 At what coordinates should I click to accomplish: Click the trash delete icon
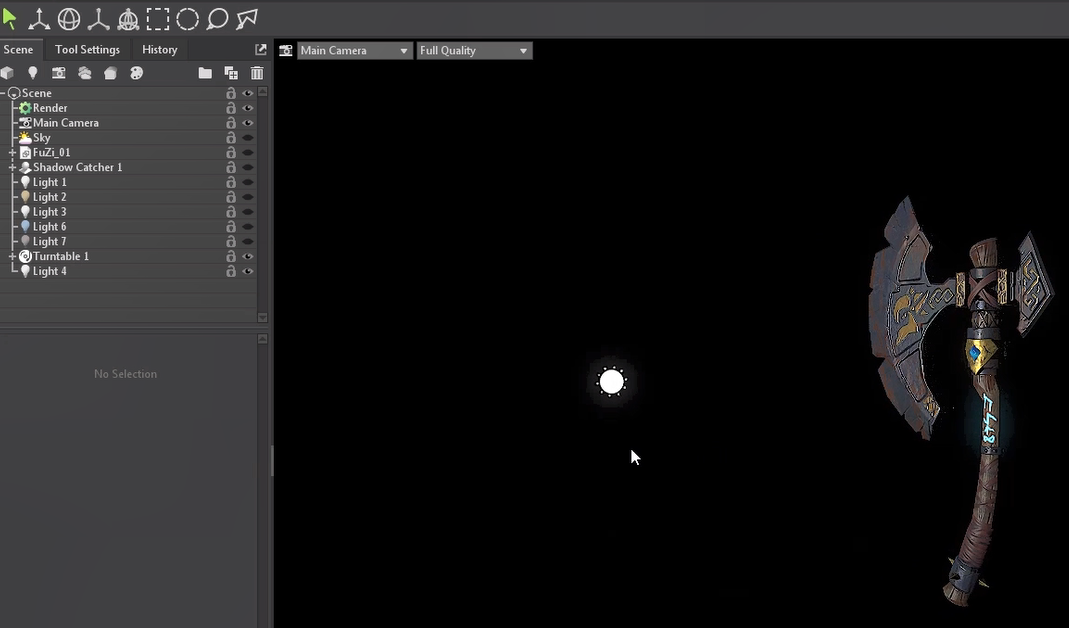pyautogui.click(x=257, y=73)
